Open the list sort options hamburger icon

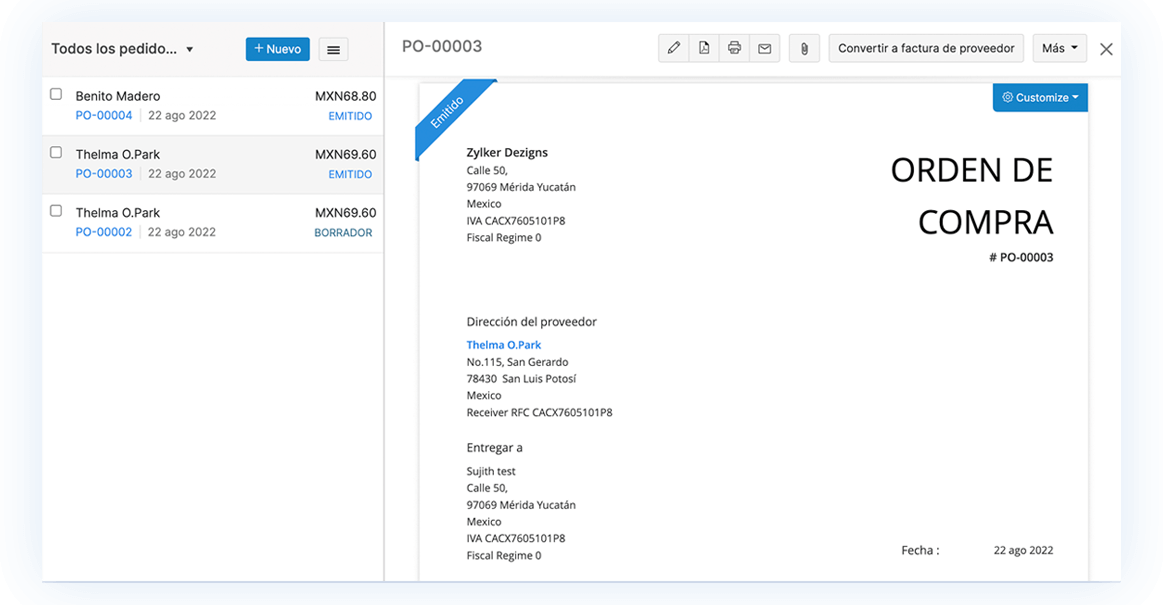pos(333,48)
